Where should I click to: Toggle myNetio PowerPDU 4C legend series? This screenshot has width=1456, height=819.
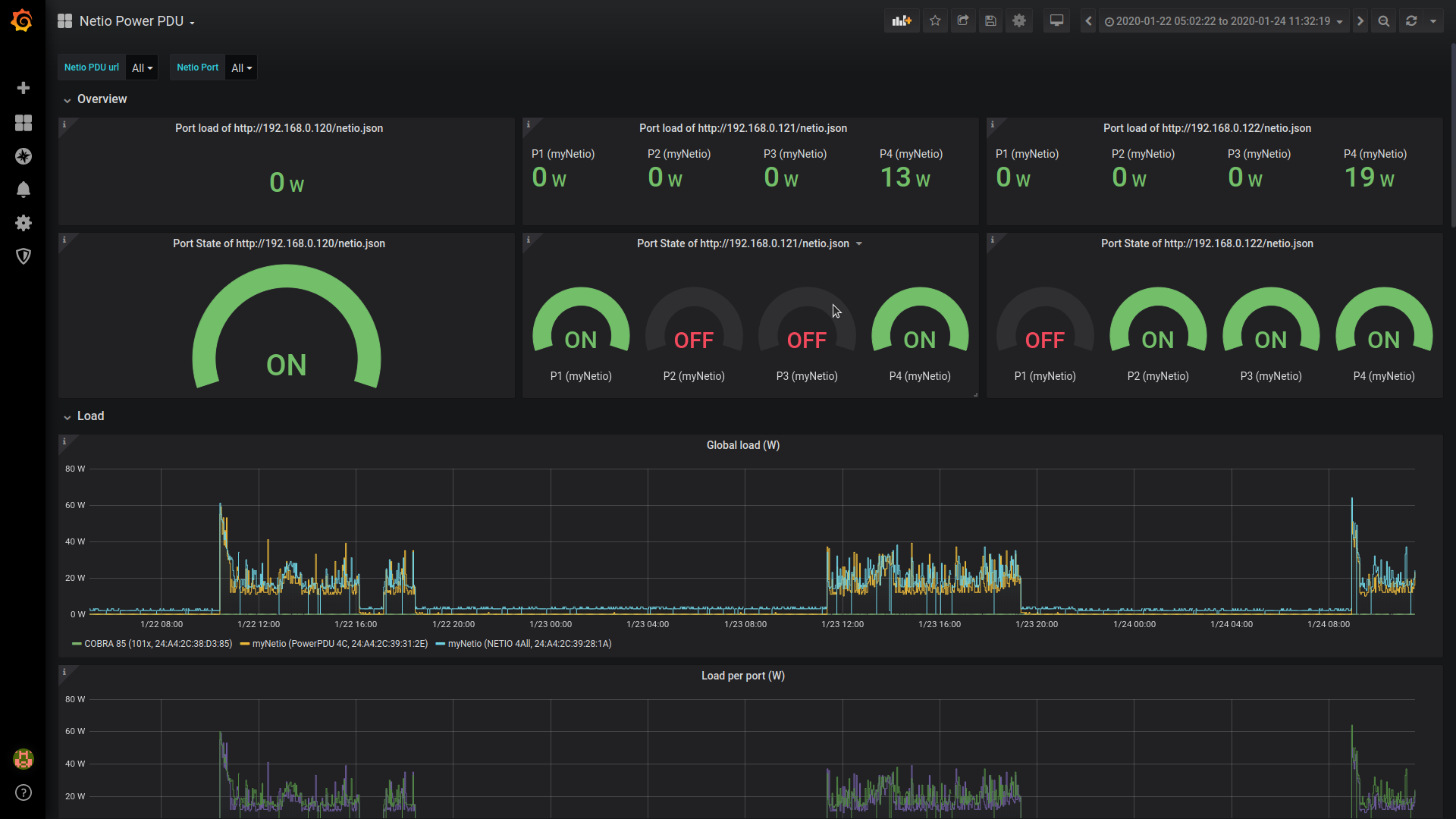pos(339,644)
